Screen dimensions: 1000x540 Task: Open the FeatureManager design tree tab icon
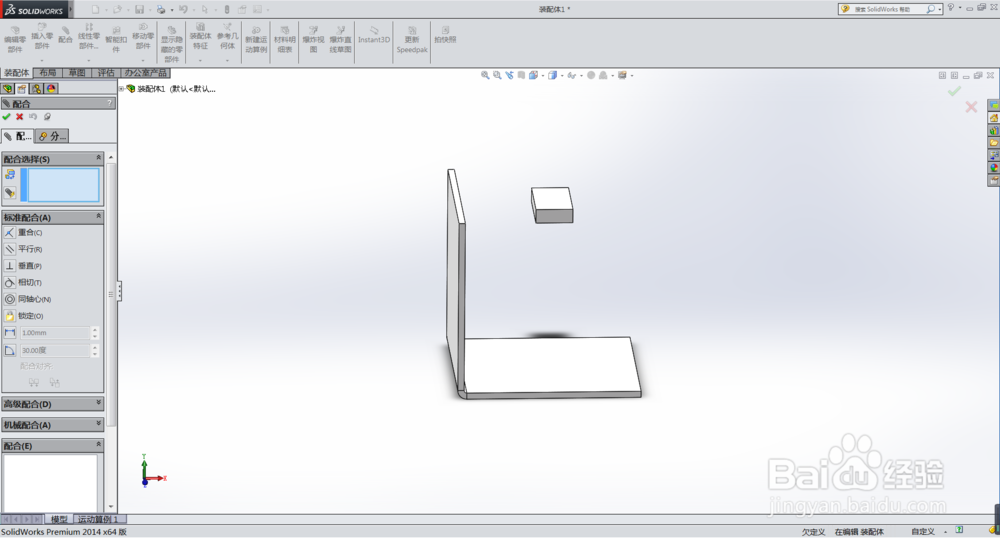[x=8, y=89]
